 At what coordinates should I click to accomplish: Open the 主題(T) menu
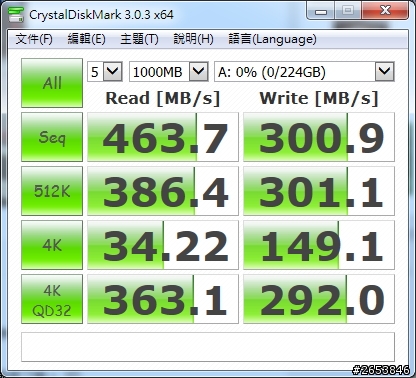139,39
